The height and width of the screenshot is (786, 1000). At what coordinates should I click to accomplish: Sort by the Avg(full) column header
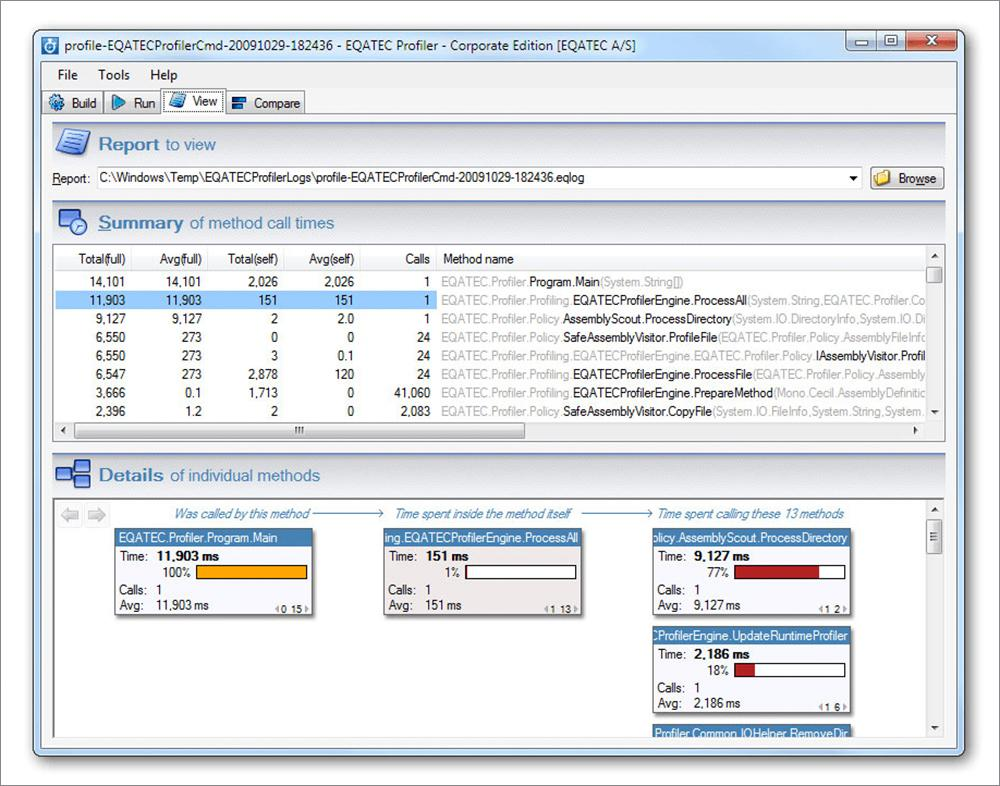(170, 259)
